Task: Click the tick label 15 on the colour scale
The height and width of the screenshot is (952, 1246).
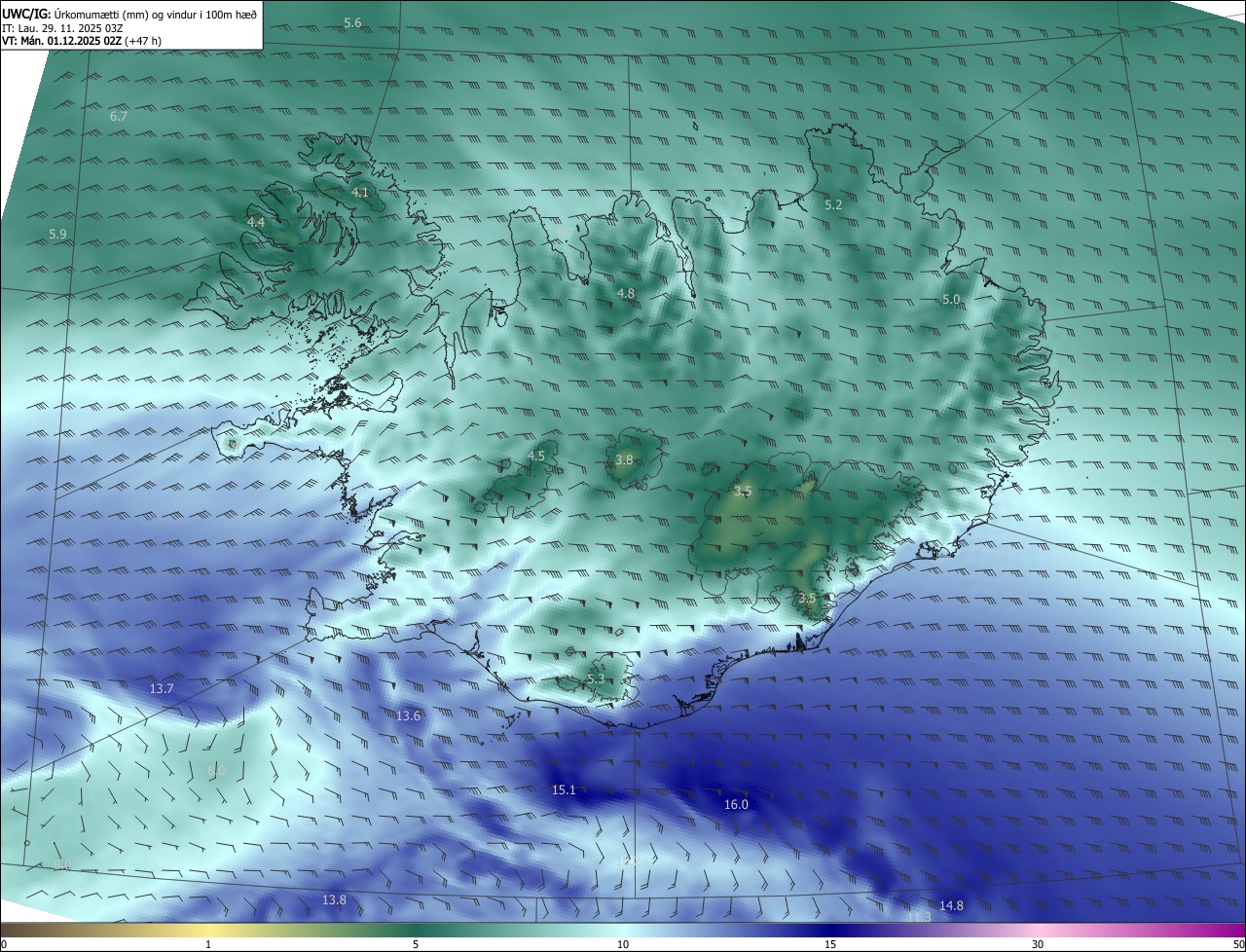Action: click(830, 944)
